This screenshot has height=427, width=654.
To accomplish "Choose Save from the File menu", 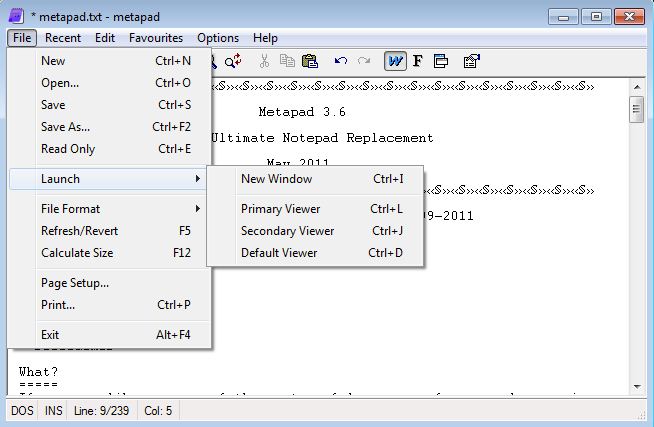I will (x=109, y=105).
